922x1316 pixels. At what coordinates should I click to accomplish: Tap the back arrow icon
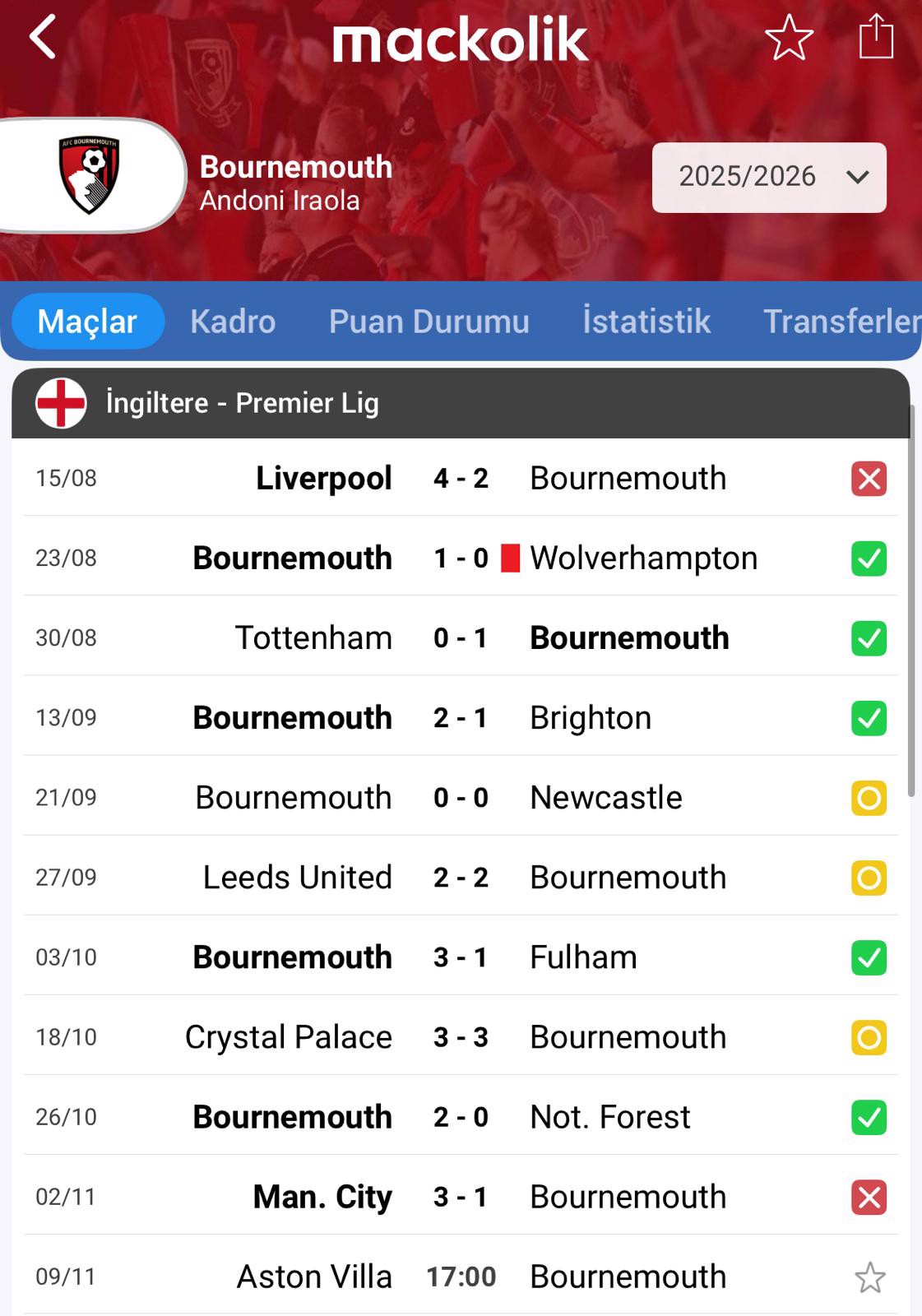[x=43, y=37]
